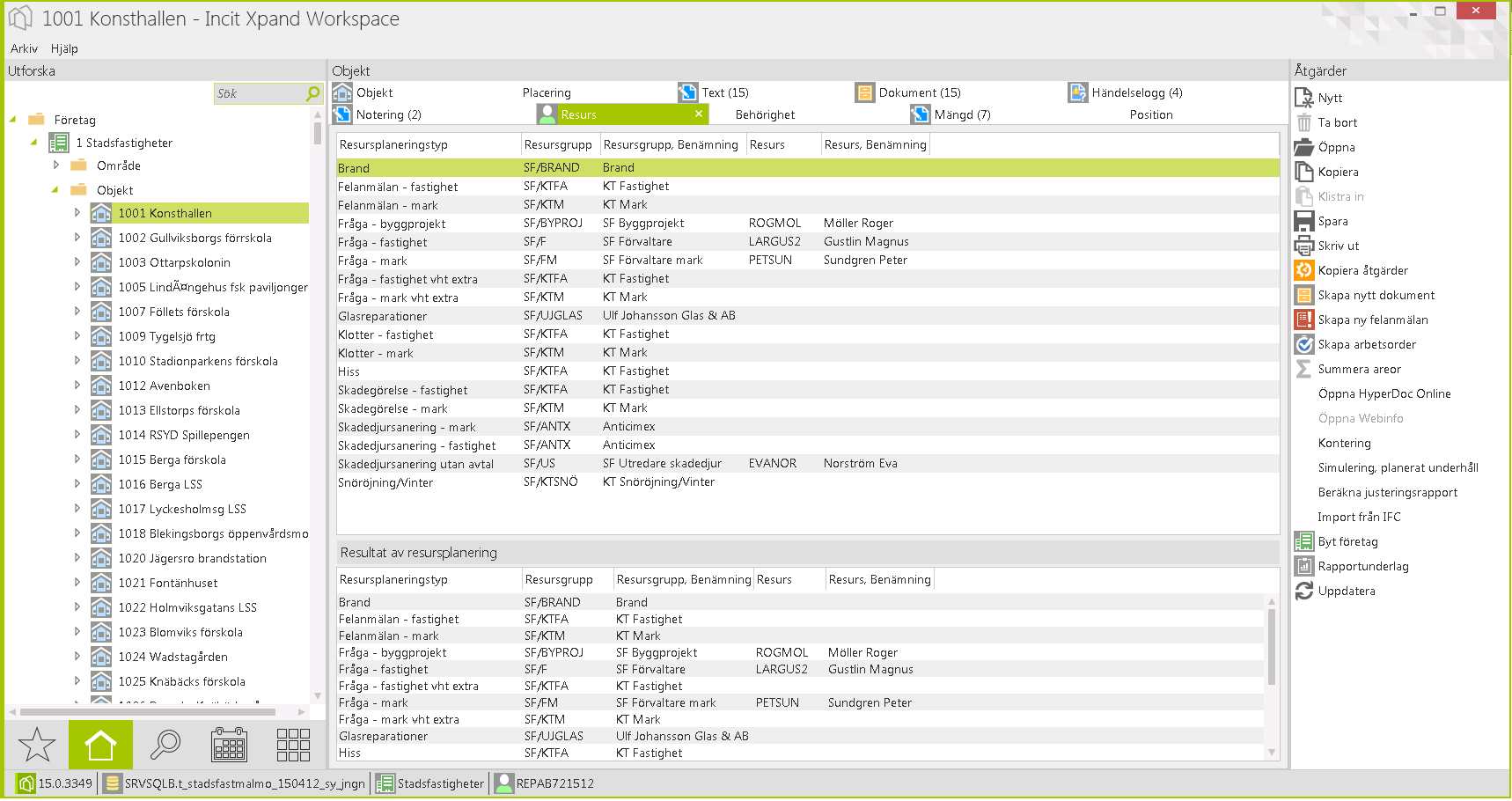Screen dimensions: 1512x801
Task: Select 1021 Fontänhuset in tree
Action: (x=167, y=583)
